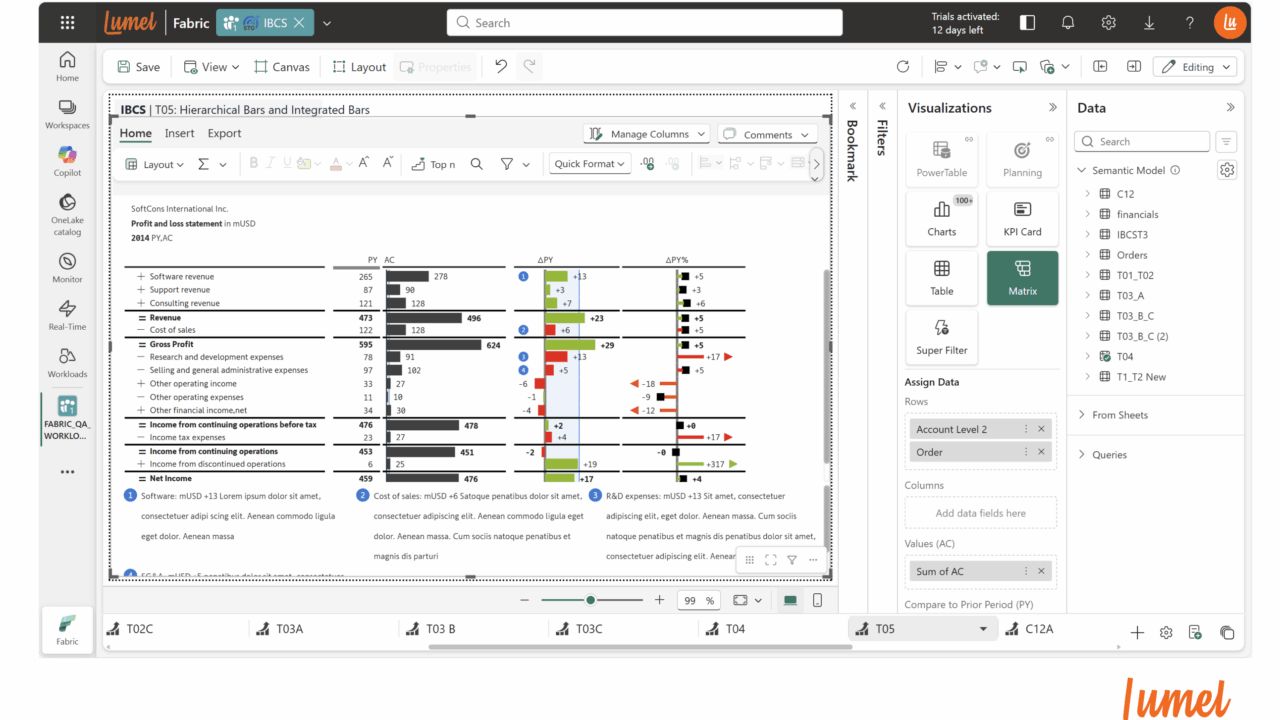This screenshot has height=720, width=1280.
Task: Expand Software revenue row plus sign
Action: (x=141, y=276)
